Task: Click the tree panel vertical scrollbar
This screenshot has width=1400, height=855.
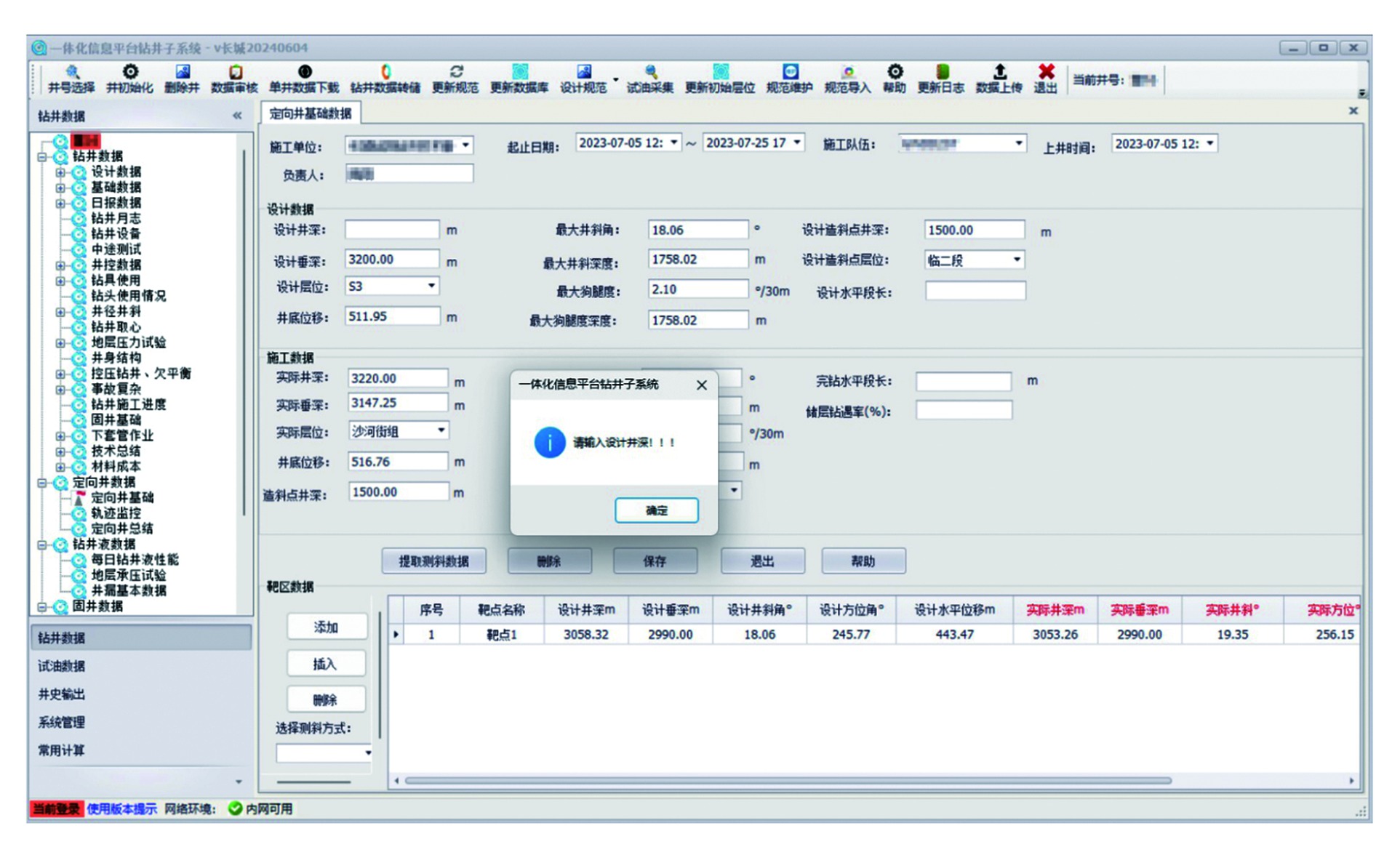Action: tap(244, 331)
